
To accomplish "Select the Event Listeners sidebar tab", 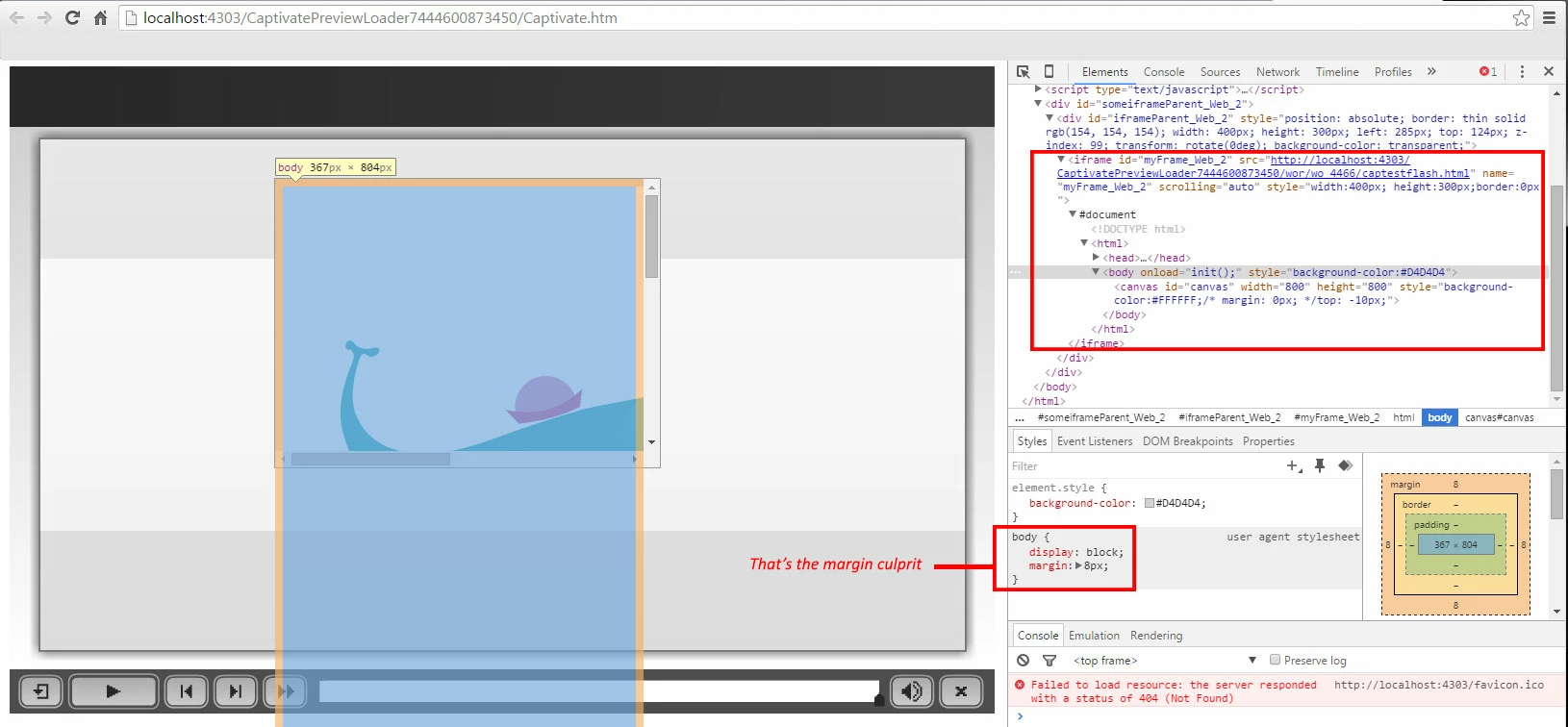I will [1095, 441].
